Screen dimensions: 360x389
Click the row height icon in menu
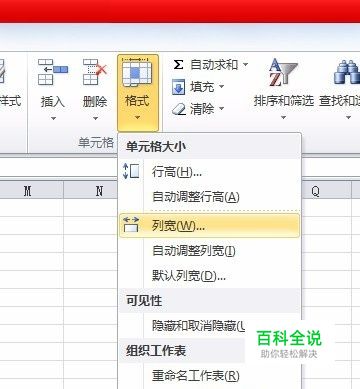pyautogui.click(x=131, y=171)
